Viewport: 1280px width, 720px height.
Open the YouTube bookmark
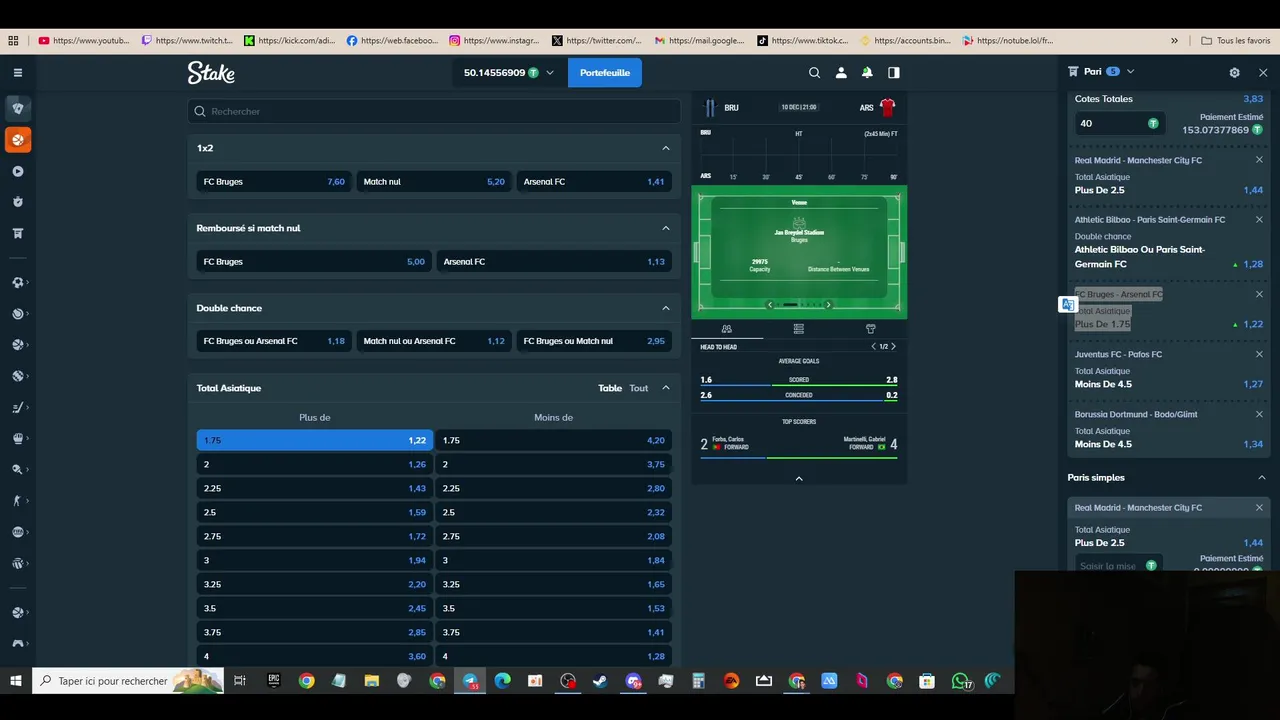[84, 41]
